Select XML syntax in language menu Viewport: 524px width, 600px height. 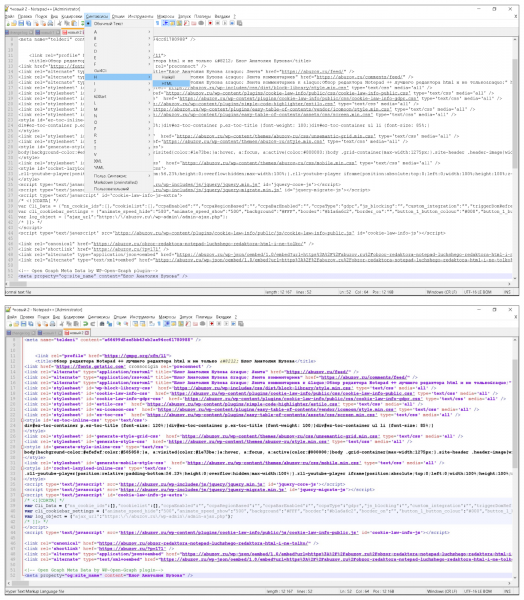119,161
